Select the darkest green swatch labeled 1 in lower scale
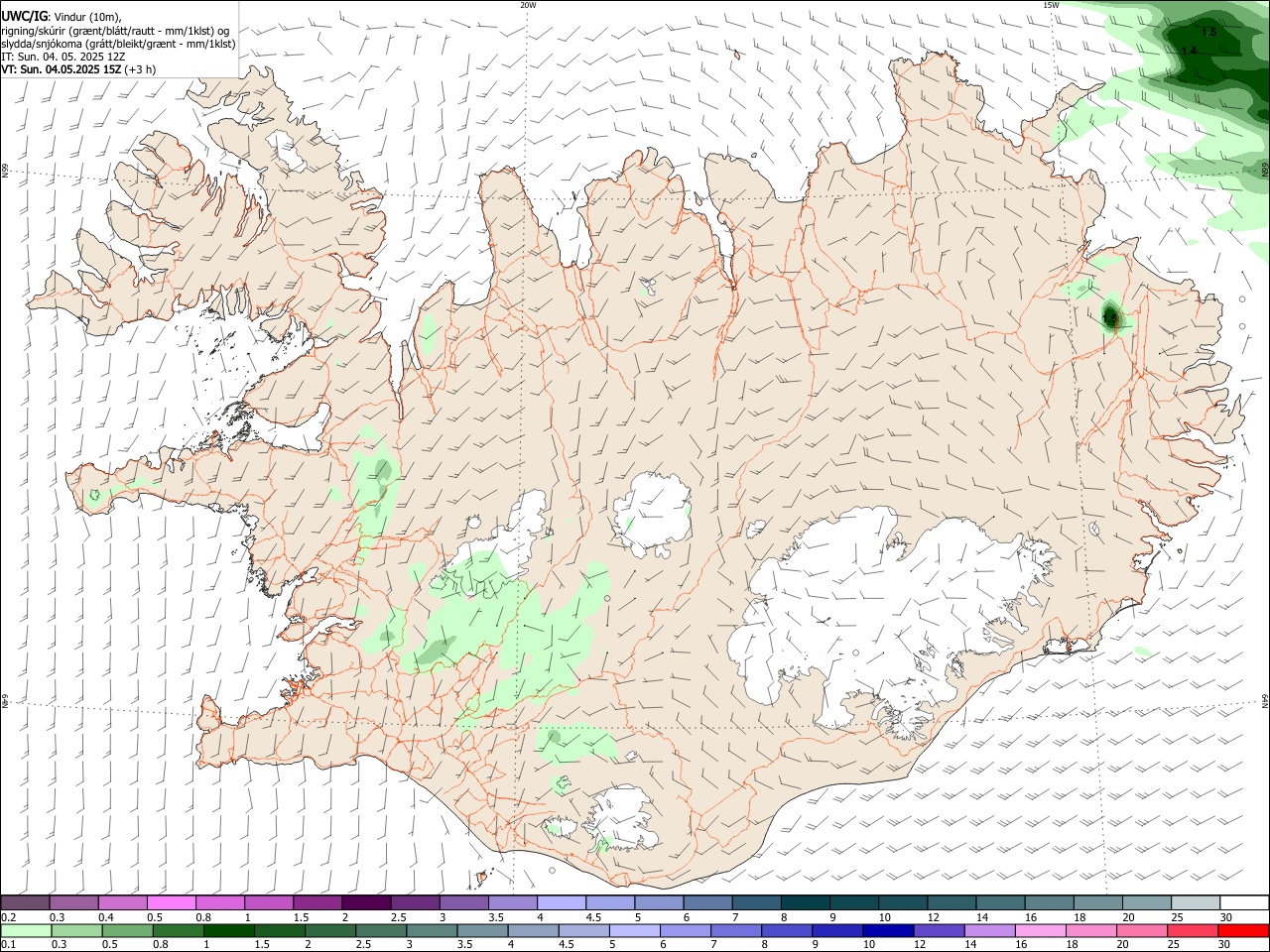 (x=228, y=931)
